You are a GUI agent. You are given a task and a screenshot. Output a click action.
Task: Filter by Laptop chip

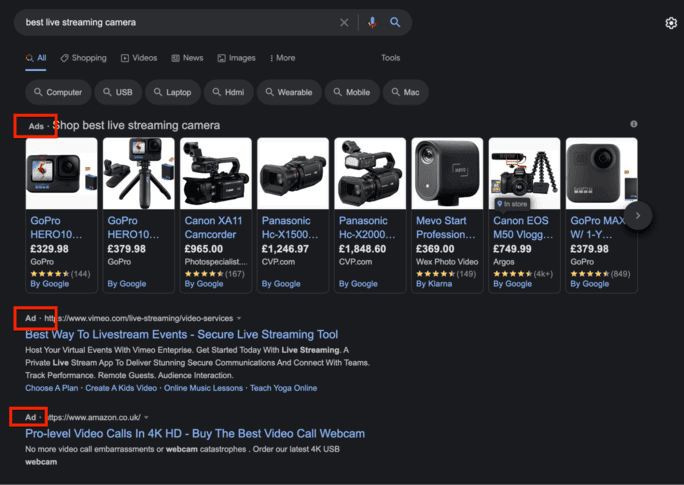coord(173,92)
